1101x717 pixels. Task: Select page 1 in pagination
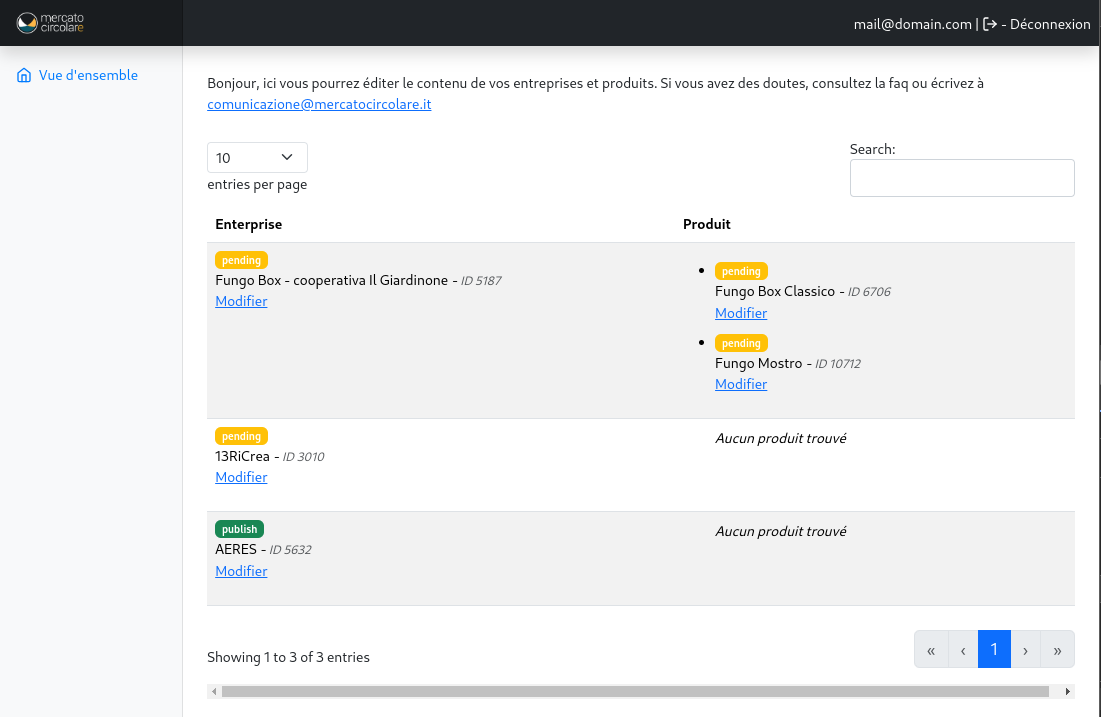coord(994,650)
